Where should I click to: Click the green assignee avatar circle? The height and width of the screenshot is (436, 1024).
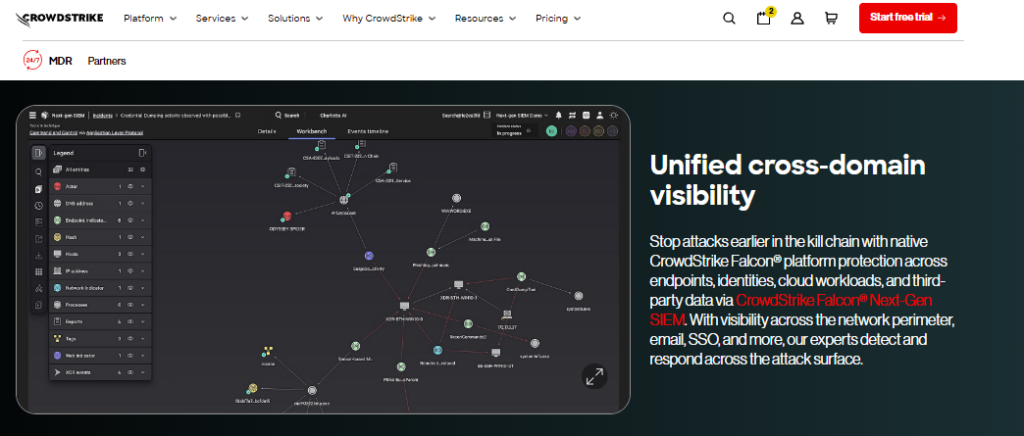tap(552, 131)
